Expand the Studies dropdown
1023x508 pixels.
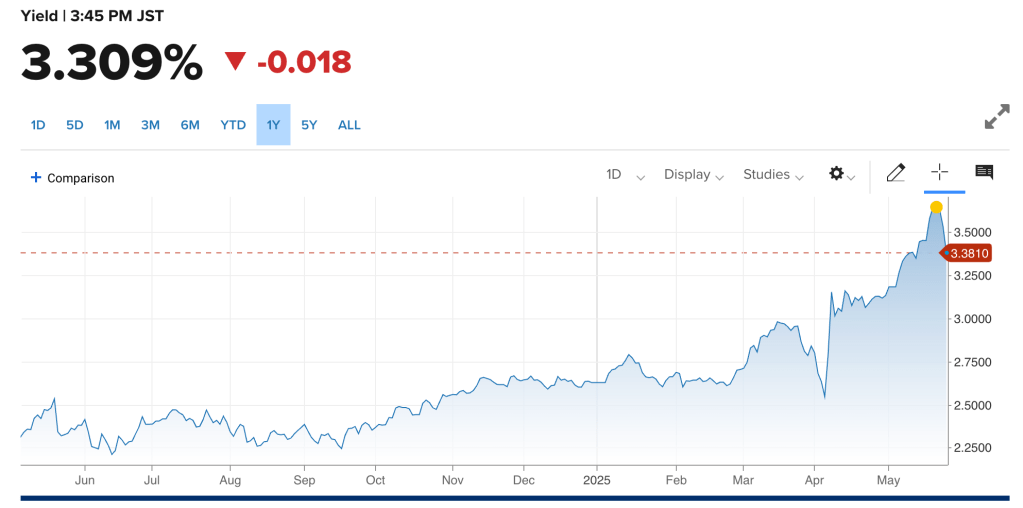coord(773,174)
